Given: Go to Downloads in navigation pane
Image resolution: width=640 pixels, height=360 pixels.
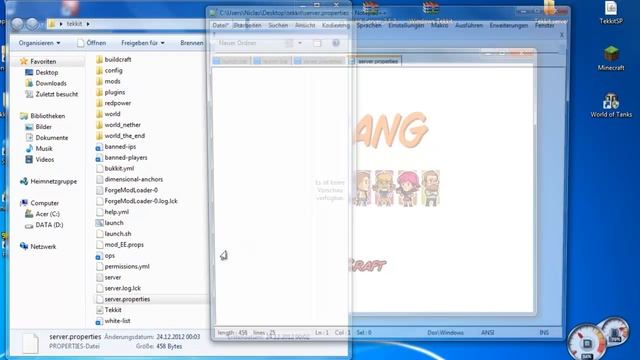Looking at the screenshot, I should pyautogui.click(x=46, y=83).
